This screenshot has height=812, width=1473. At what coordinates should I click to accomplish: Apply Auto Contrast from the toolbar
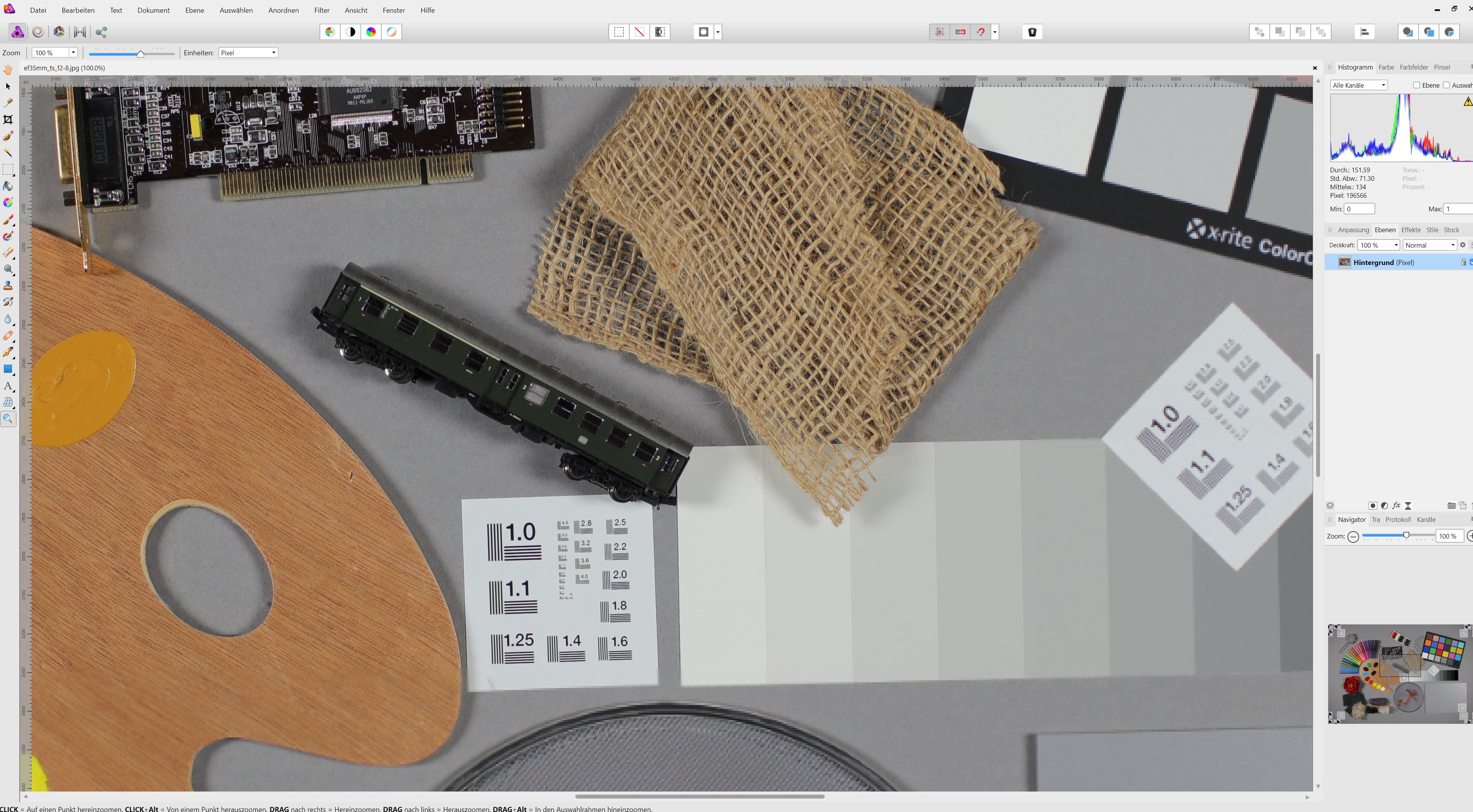350,32
